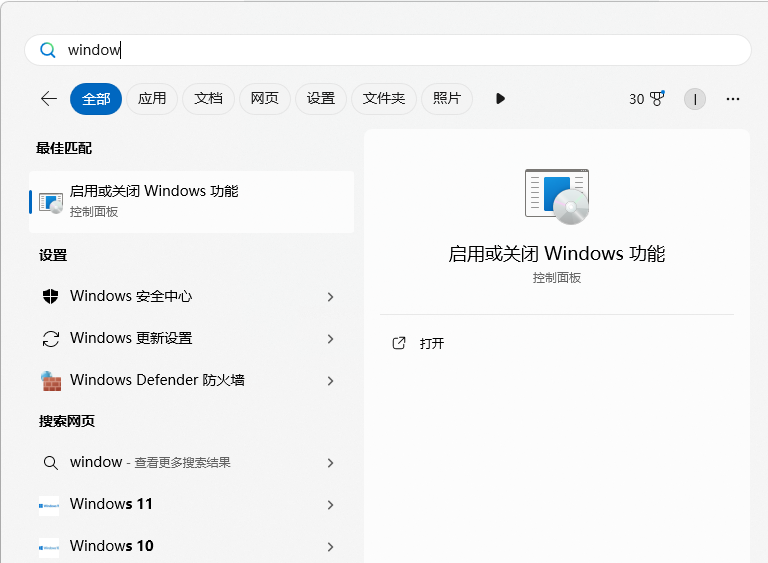Click the Windows 11 thumbnail icon

[x=49, y=506]
